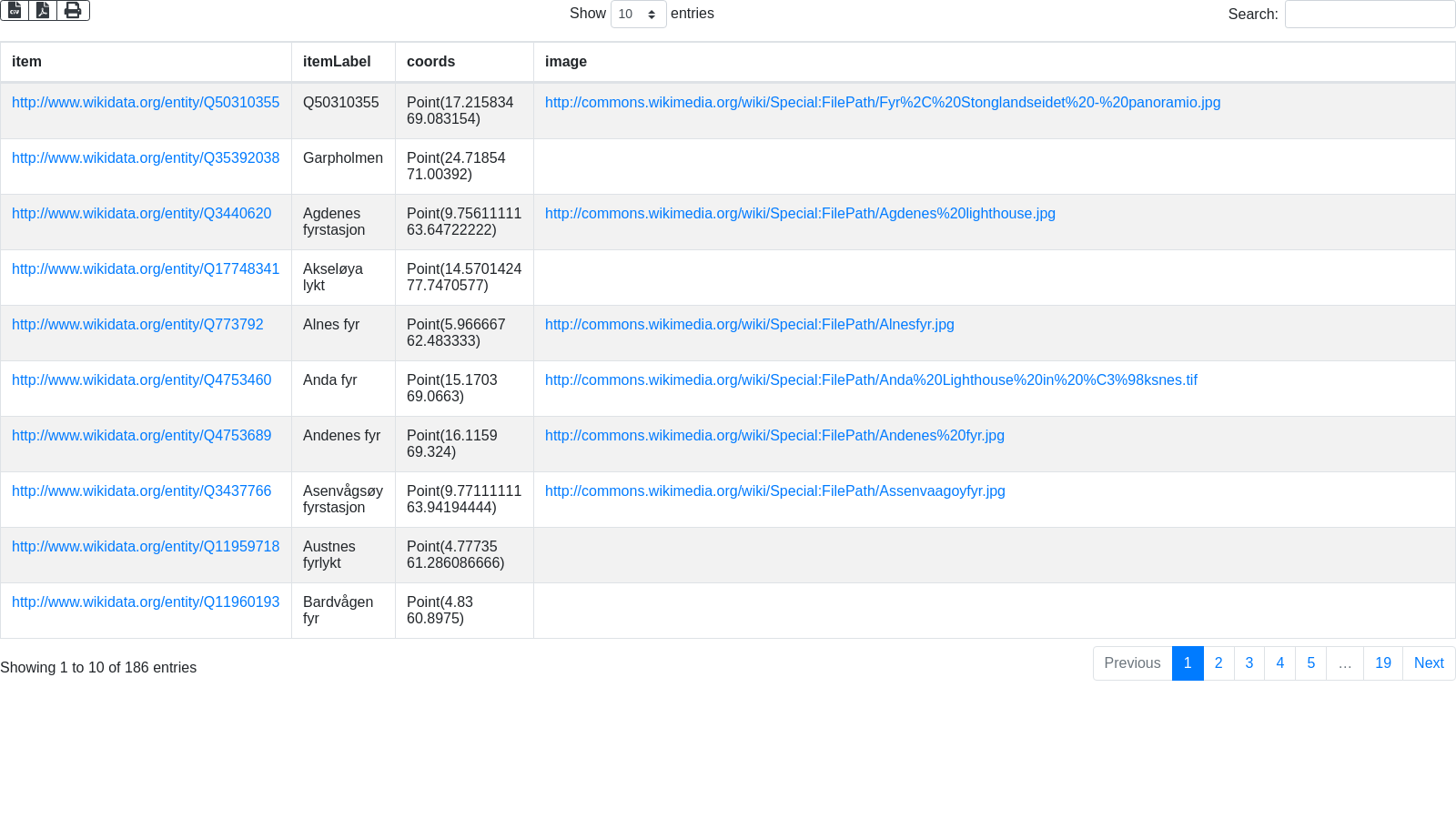Jump to page 5 in pagination
The width and height of the screenshot is (1456, 819).
(1310, 663)
